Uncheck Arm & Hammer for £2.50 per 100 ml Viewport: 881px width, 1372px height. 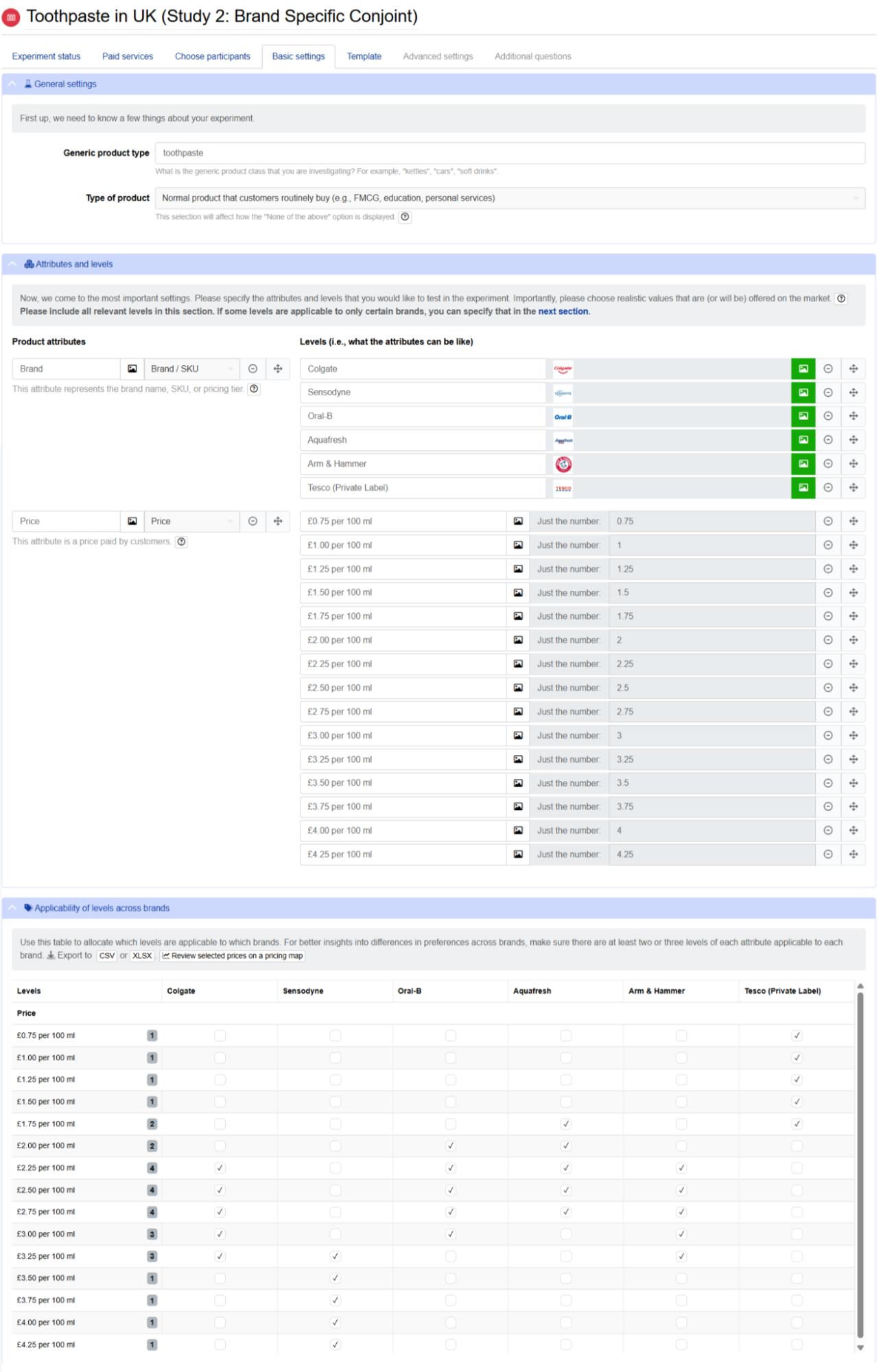point(681,1190)
